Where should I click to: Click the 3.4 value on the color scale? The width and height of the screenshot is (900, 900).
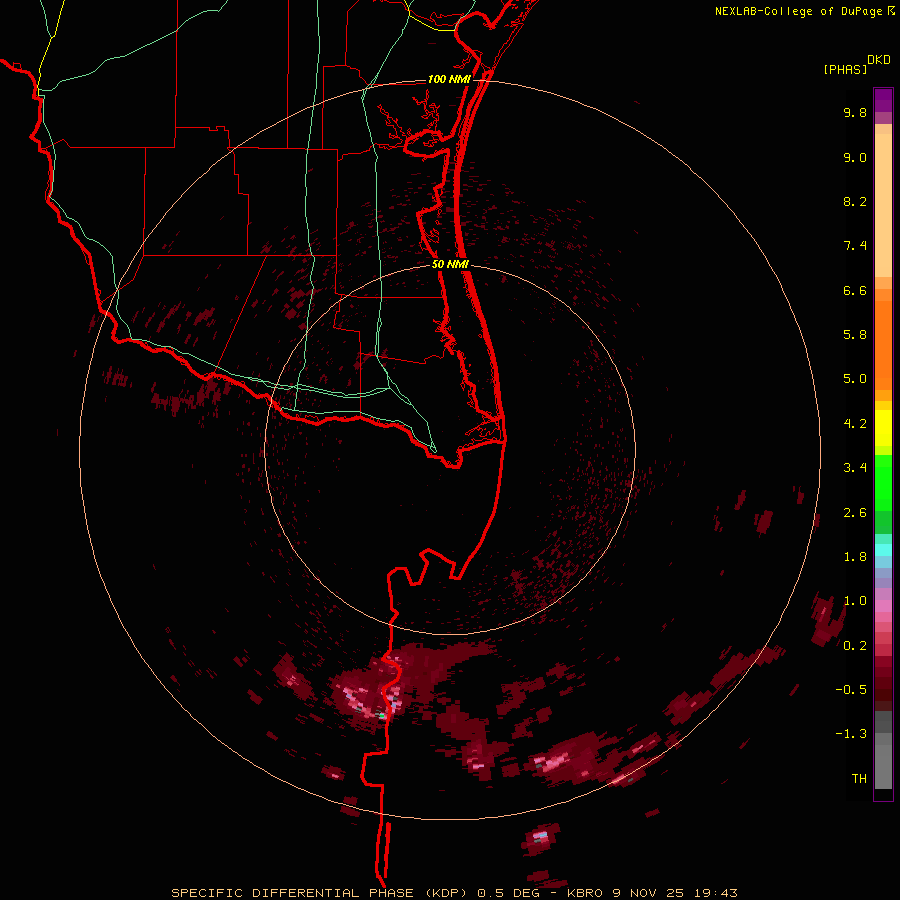[855, 468]
